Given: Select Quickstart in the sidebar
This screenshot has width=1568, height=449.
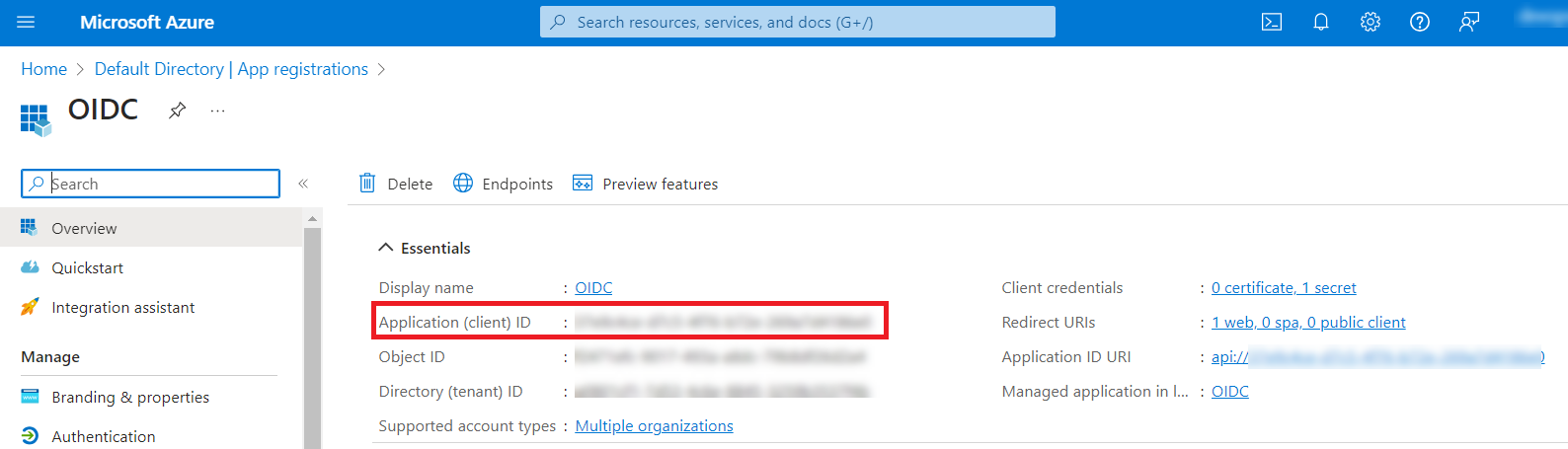Looking at the screenshot, I should pyautogui.click(x=87, y=267).
